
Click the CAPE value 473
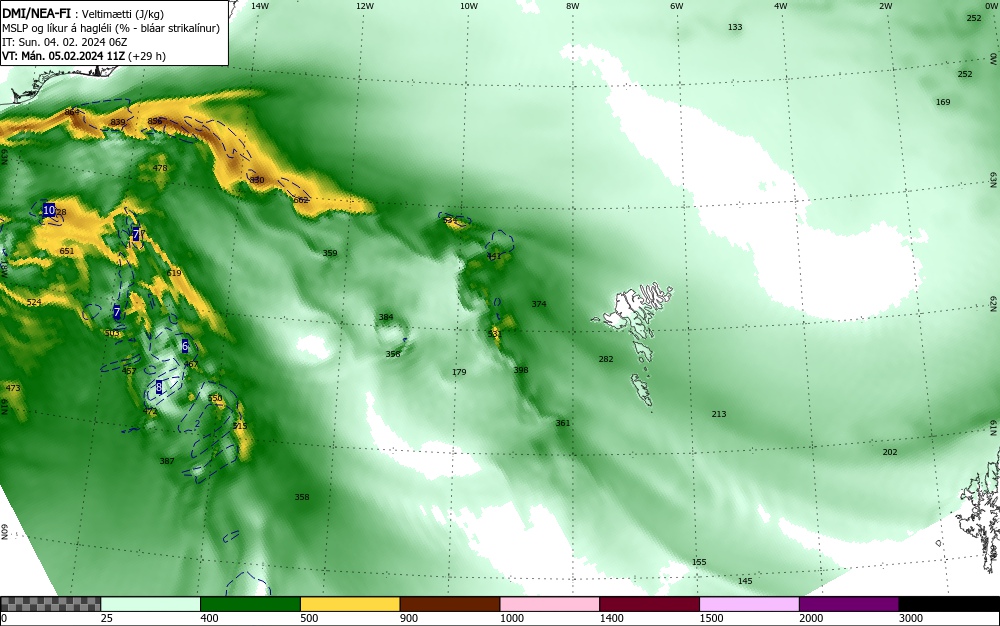point(13,388)
